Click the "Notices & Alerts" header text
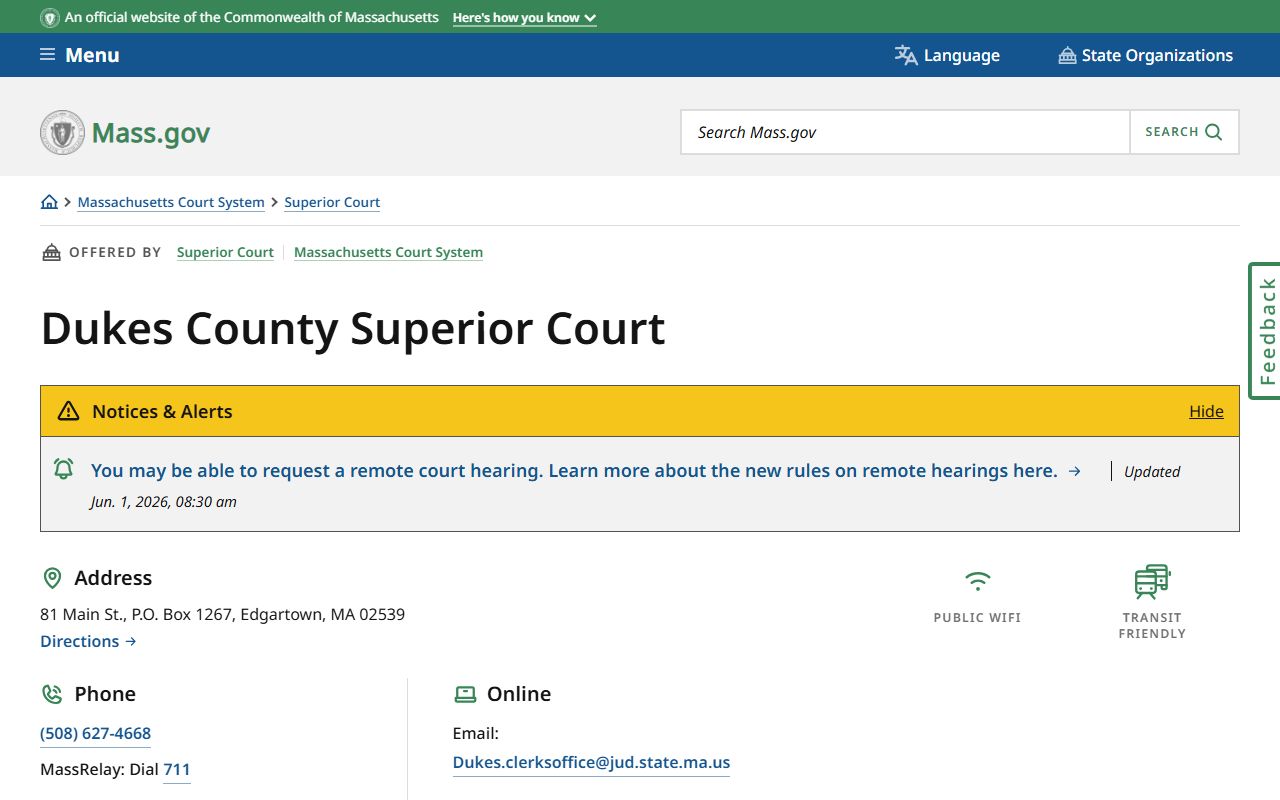1280x800 pixels. (162, 411)
